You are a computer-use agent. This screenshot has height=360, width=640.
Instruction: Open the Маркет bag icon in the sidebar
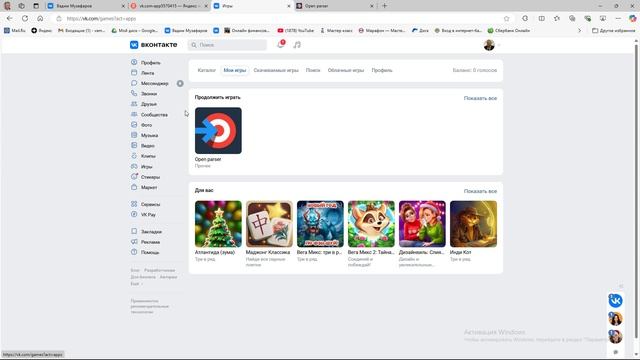point(134,187)
